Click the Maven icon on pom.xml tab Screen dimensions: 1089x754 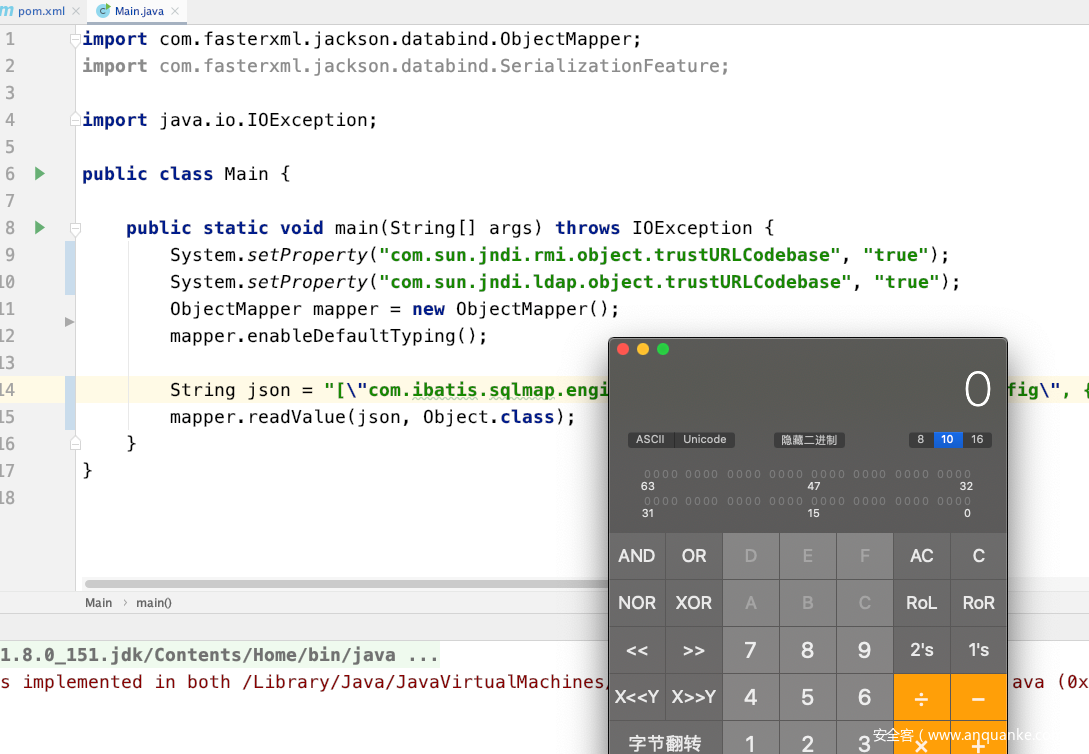[x=7, y=11]
